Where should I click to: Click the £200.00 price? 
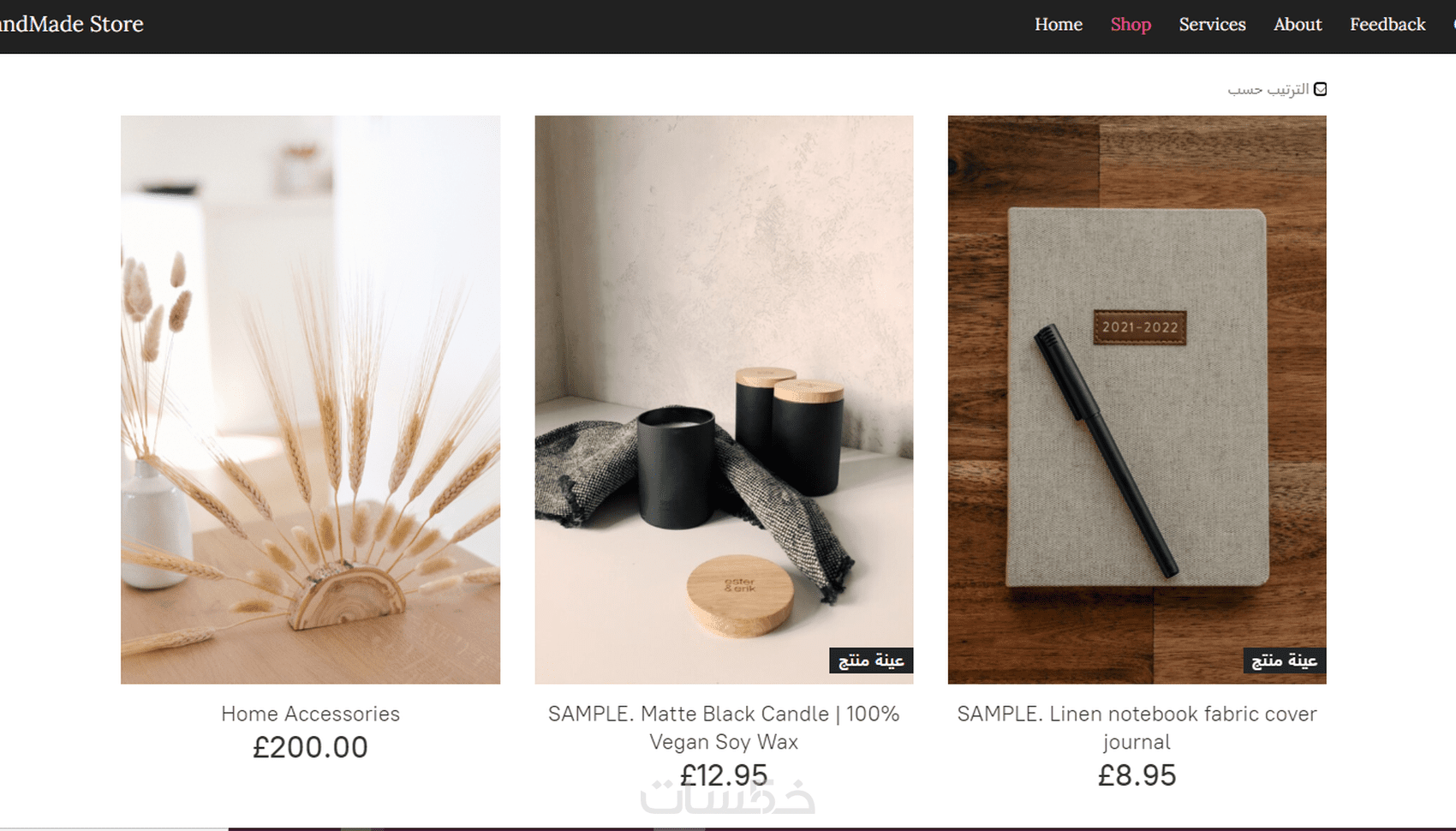[x=310, y=747]
